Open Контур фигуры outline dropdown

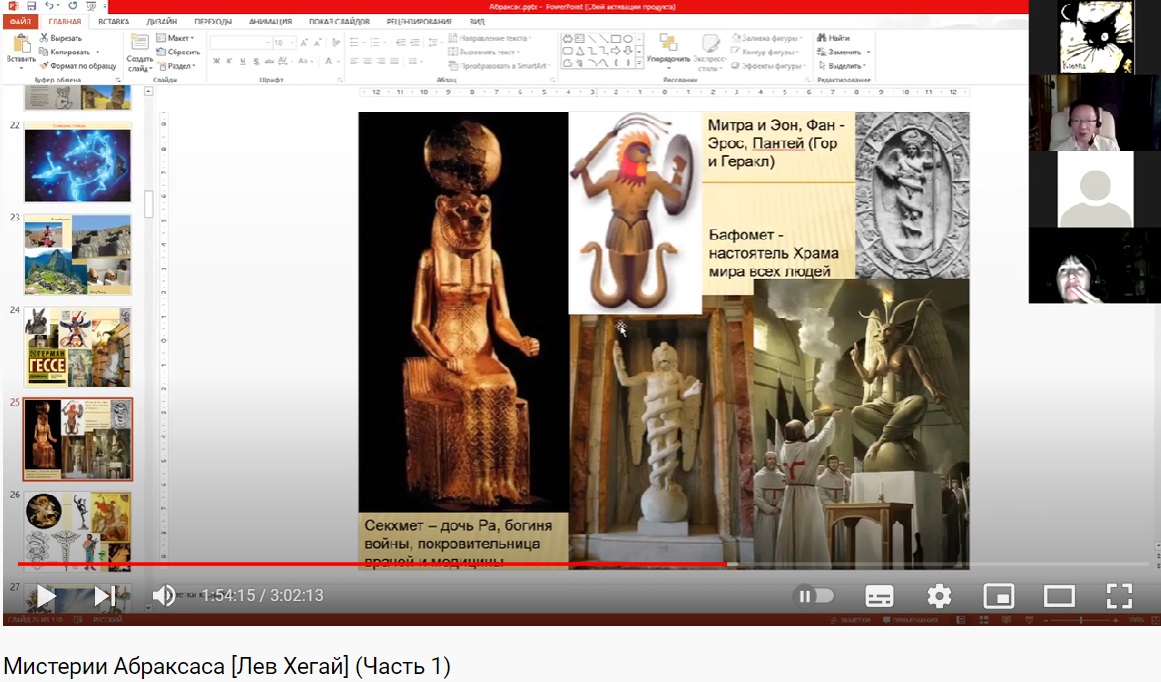(x=766, y=52)
